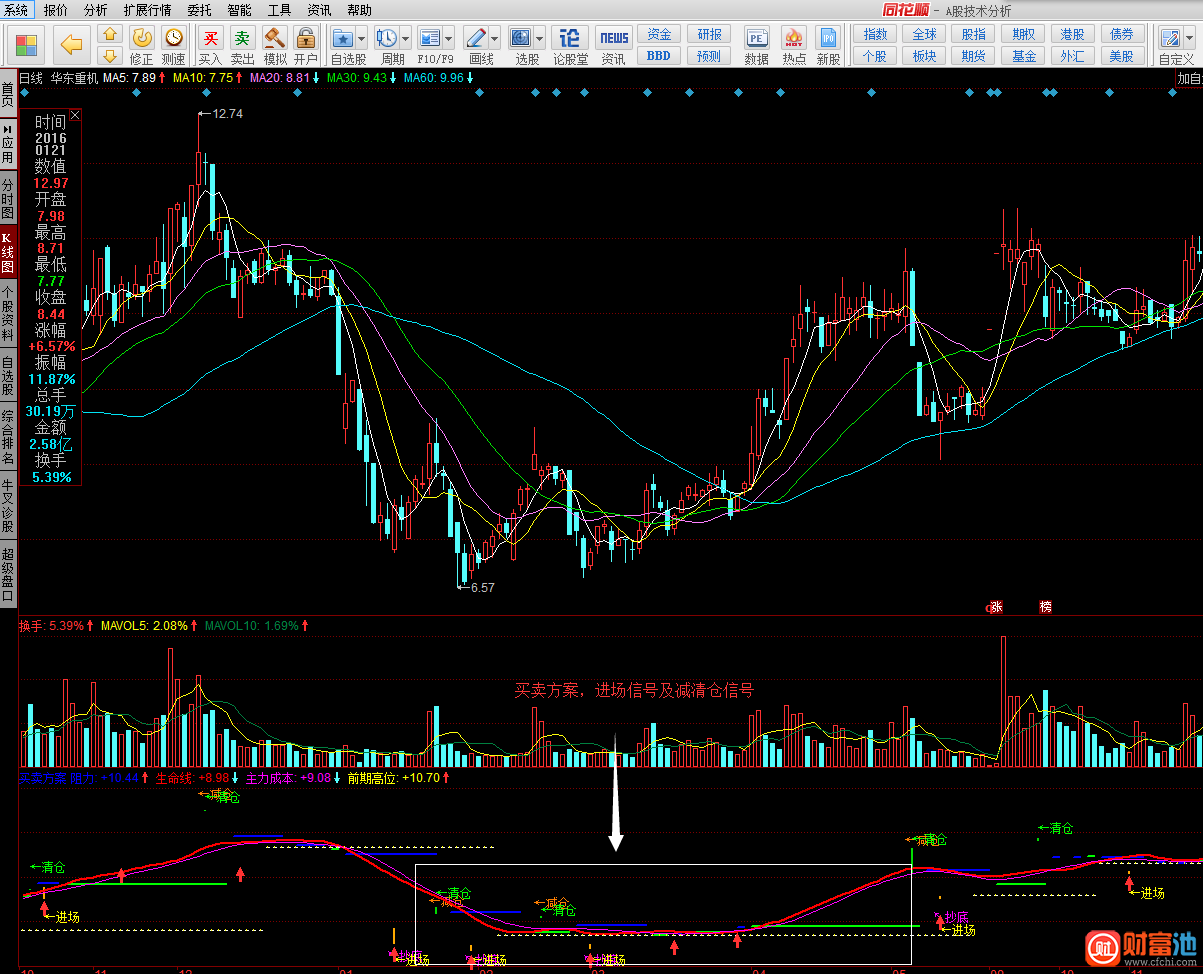Viewport: 1203px width, 974px height.
Task: Click the 全球 button
Action: pyautogui.click(x=924, y=34)
